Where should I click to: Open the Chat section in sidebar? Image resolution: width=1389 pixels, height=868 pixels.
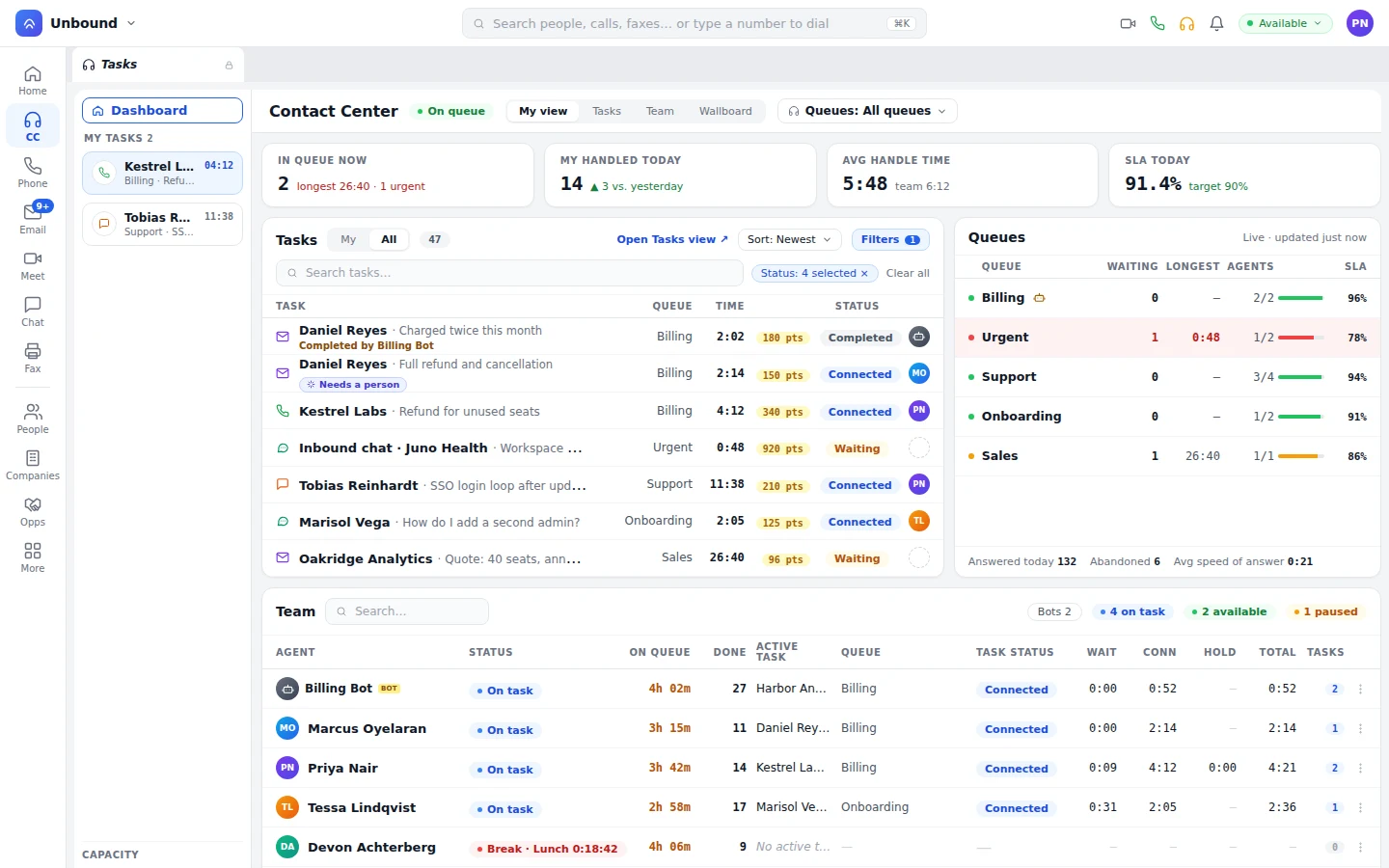tap(33, 312)
